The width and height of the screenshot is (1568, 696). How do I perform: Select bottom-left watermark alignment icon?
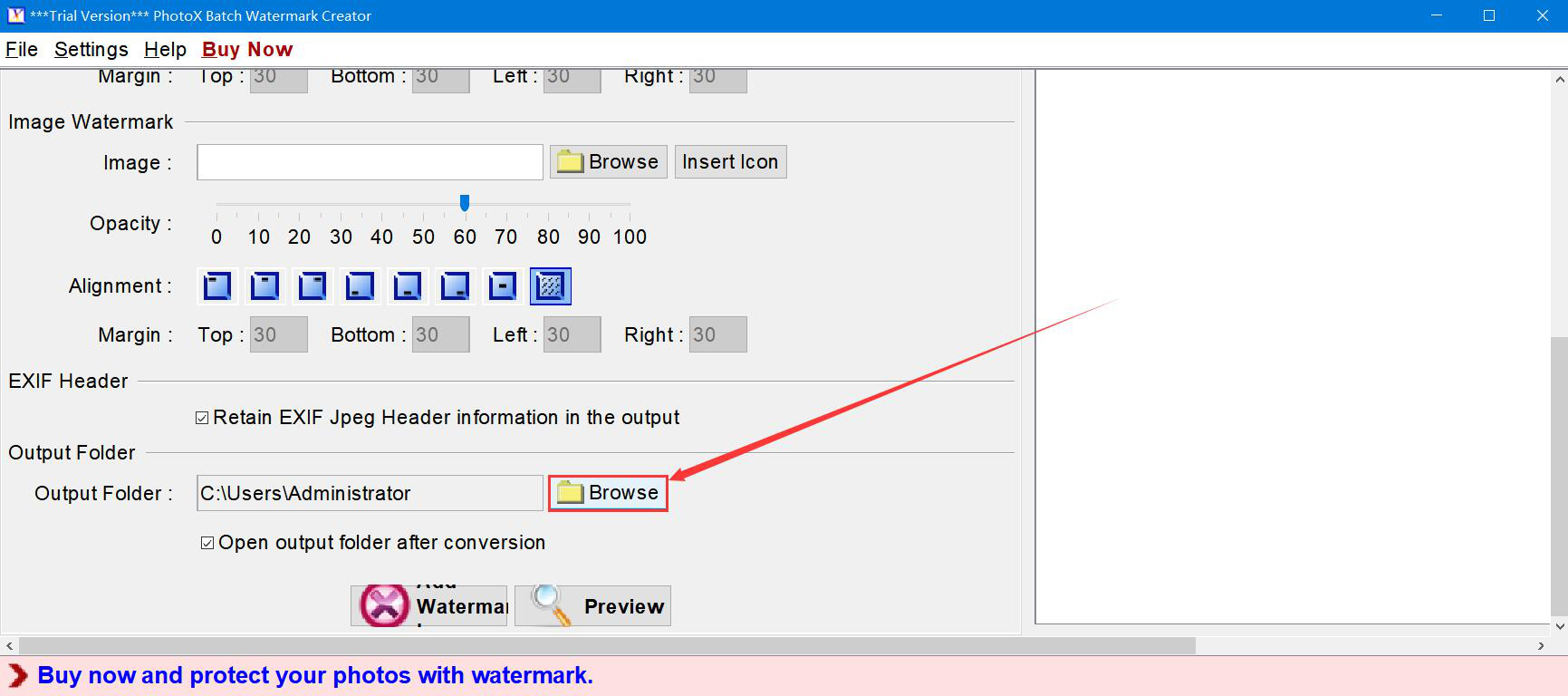click(361, 286)
